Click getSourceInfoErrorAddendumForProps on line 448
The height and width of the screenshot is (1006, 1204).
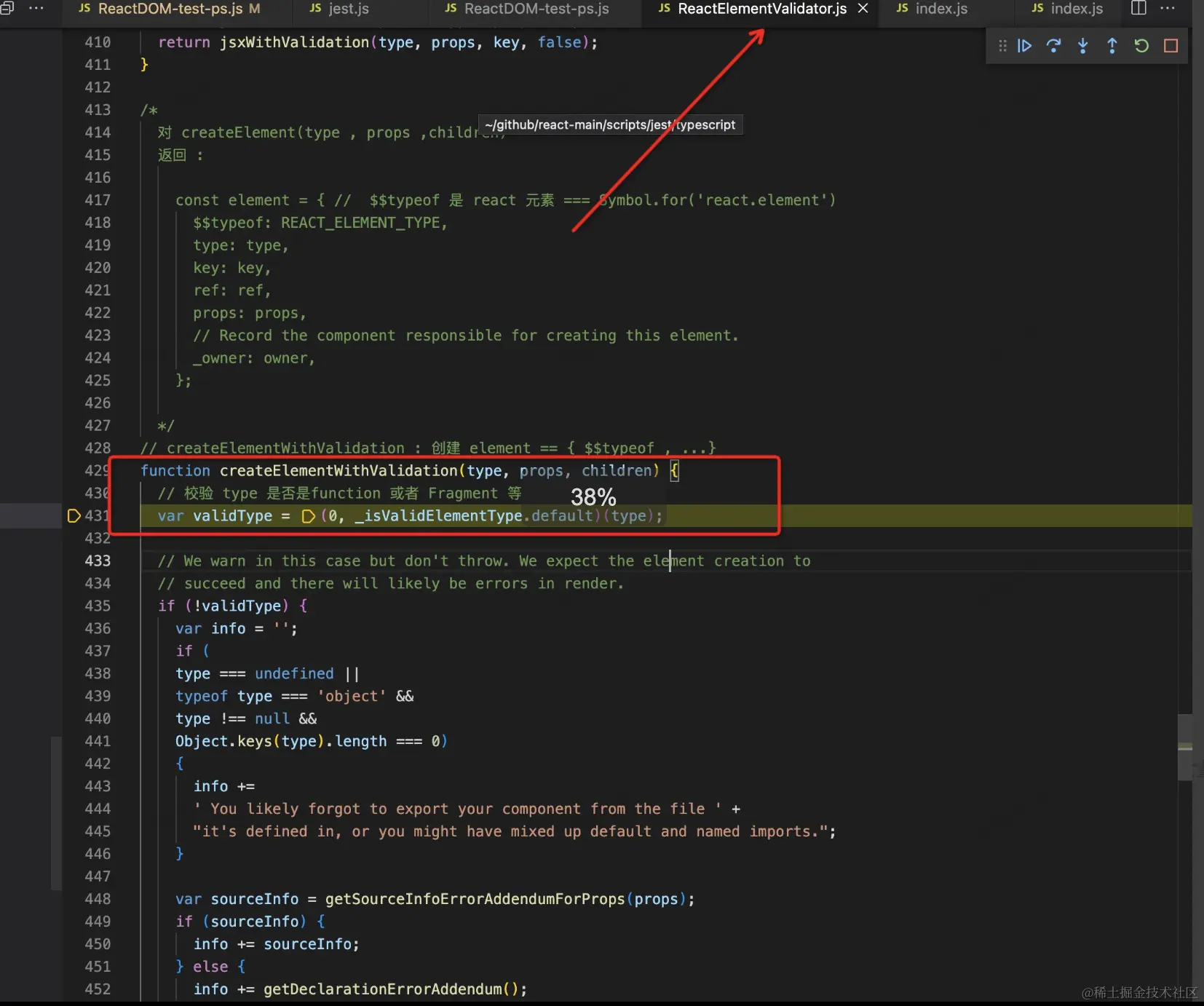pos(475,899)
